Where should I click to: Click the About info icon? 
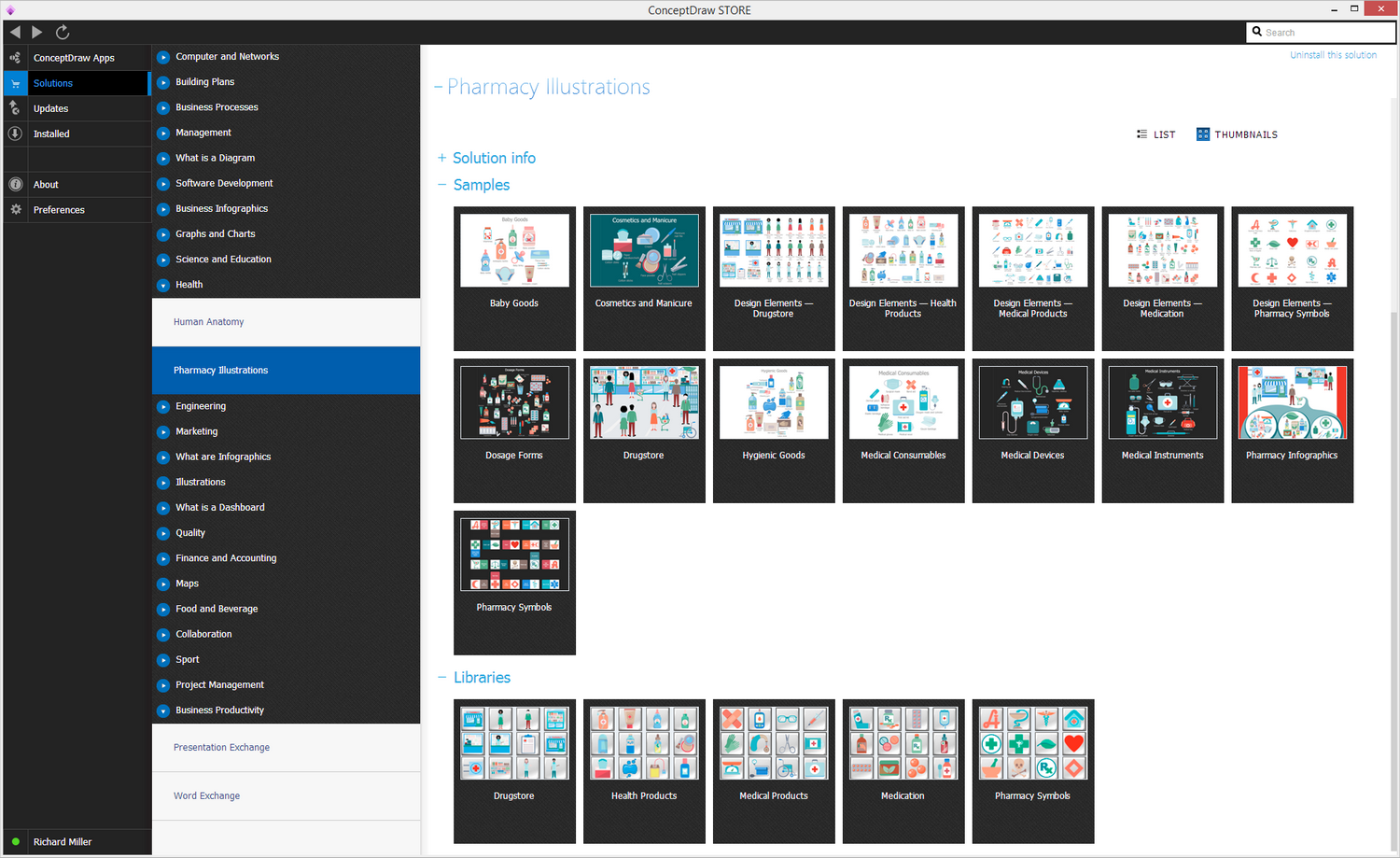[15, 184]
